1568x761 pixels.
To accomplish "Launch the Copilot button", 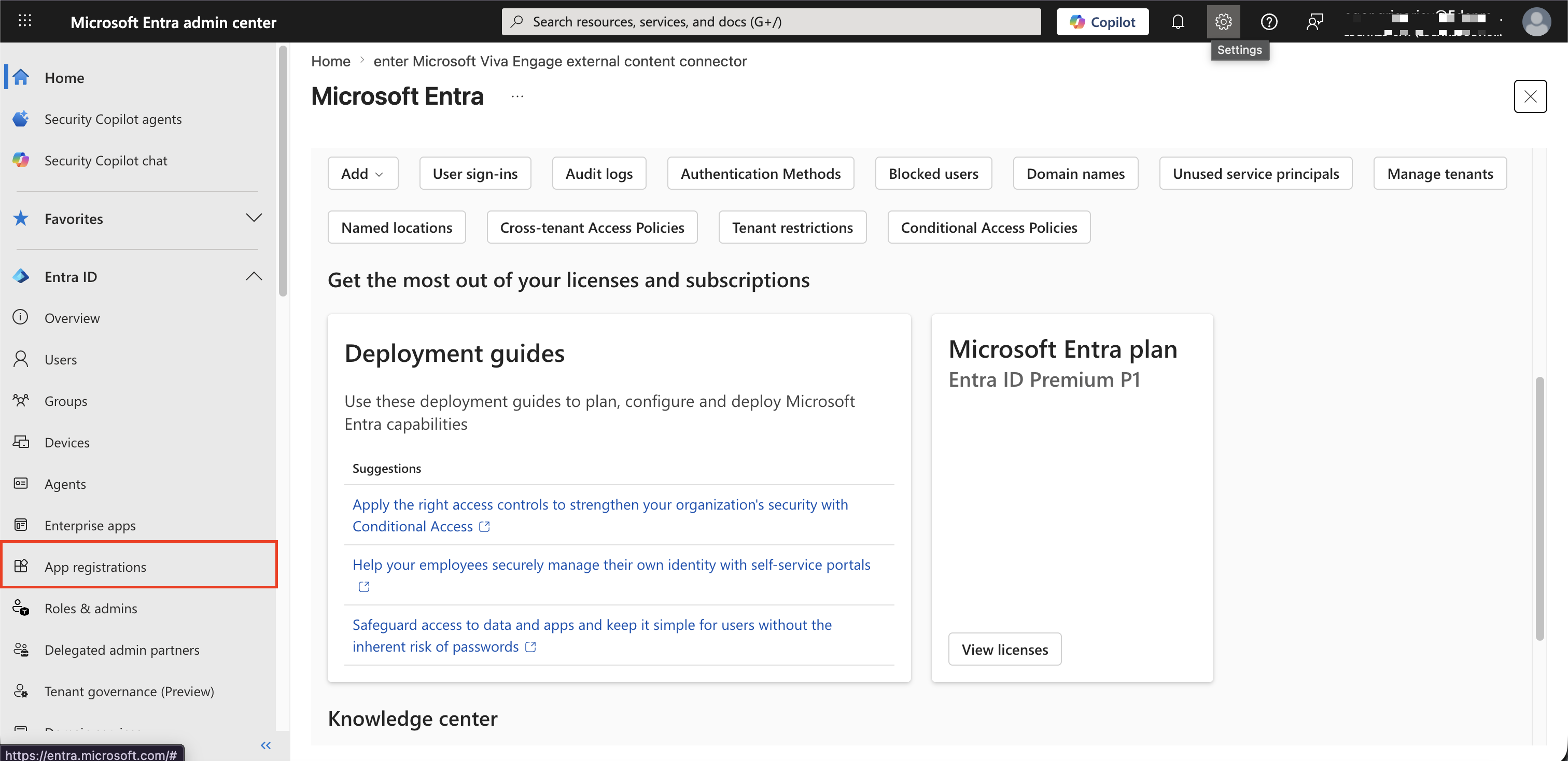I will (x=1102, y=22).
